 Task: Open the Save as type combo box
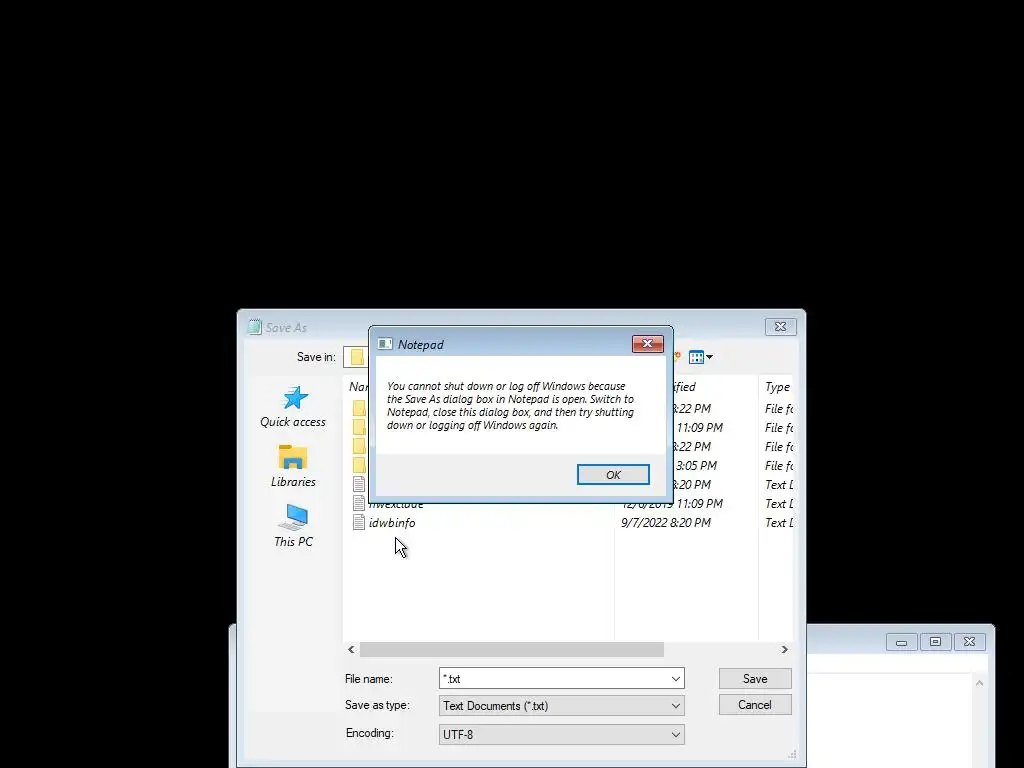562,706
